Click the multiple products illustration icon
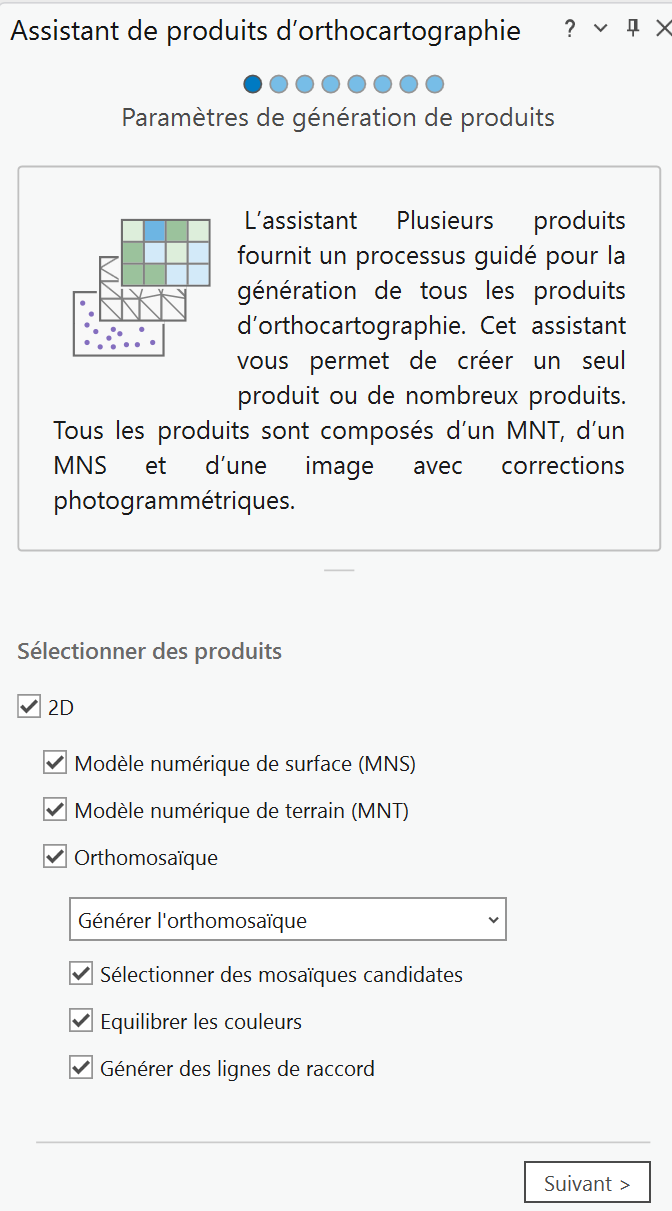 pyautogui.click(x=142, y=287)
